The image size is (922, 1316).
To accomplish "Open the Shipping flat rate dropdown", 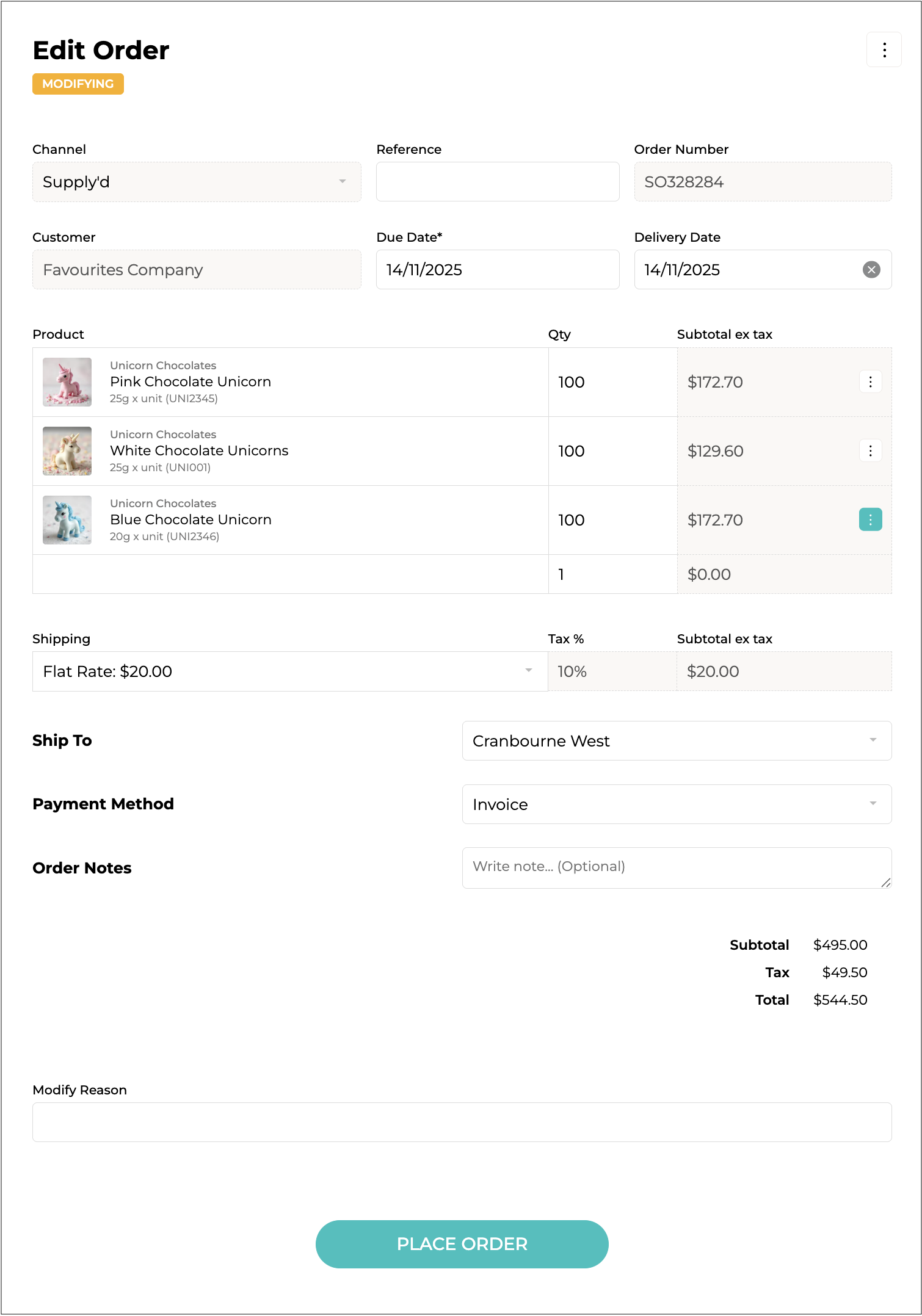I will coord(290,671).
